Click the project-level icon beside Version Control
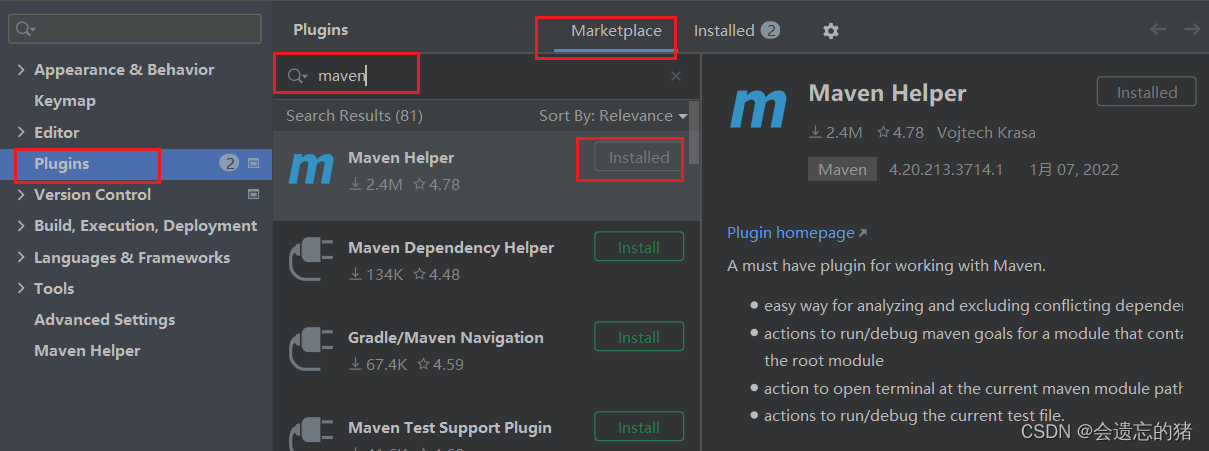Viewport: 1209px width, 451px height. (253, 194)
